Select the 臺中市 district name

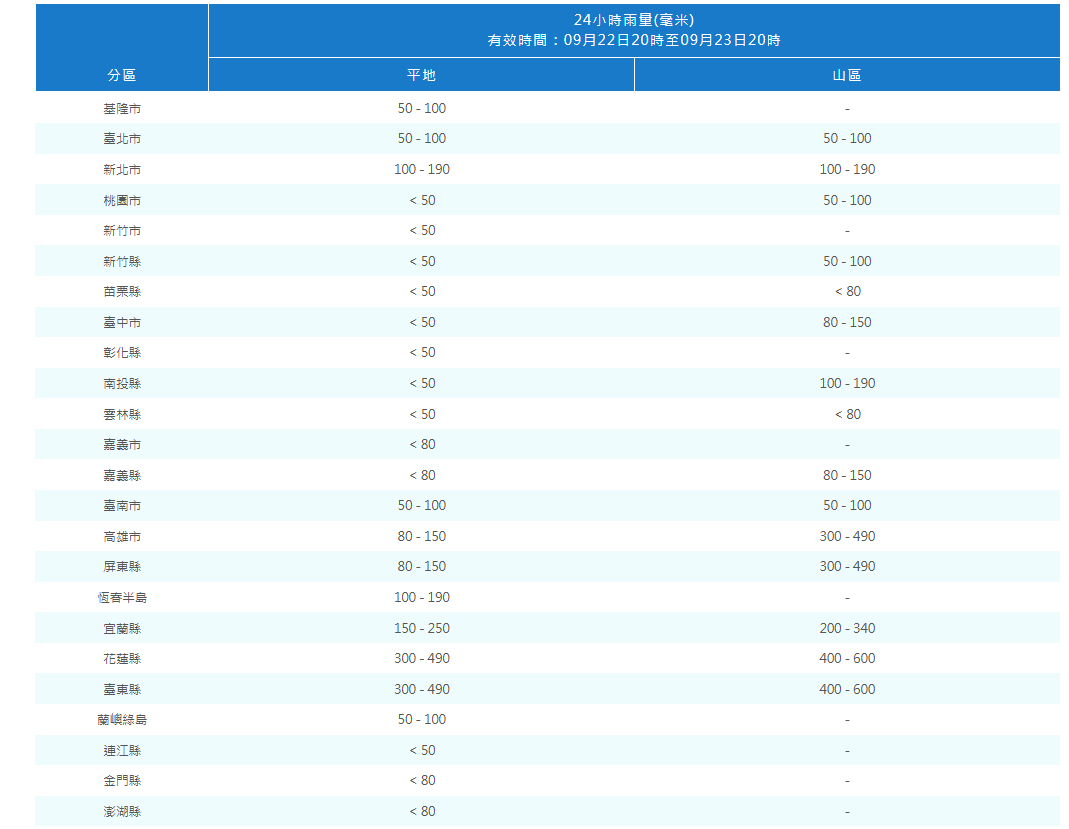pos(122,323)
